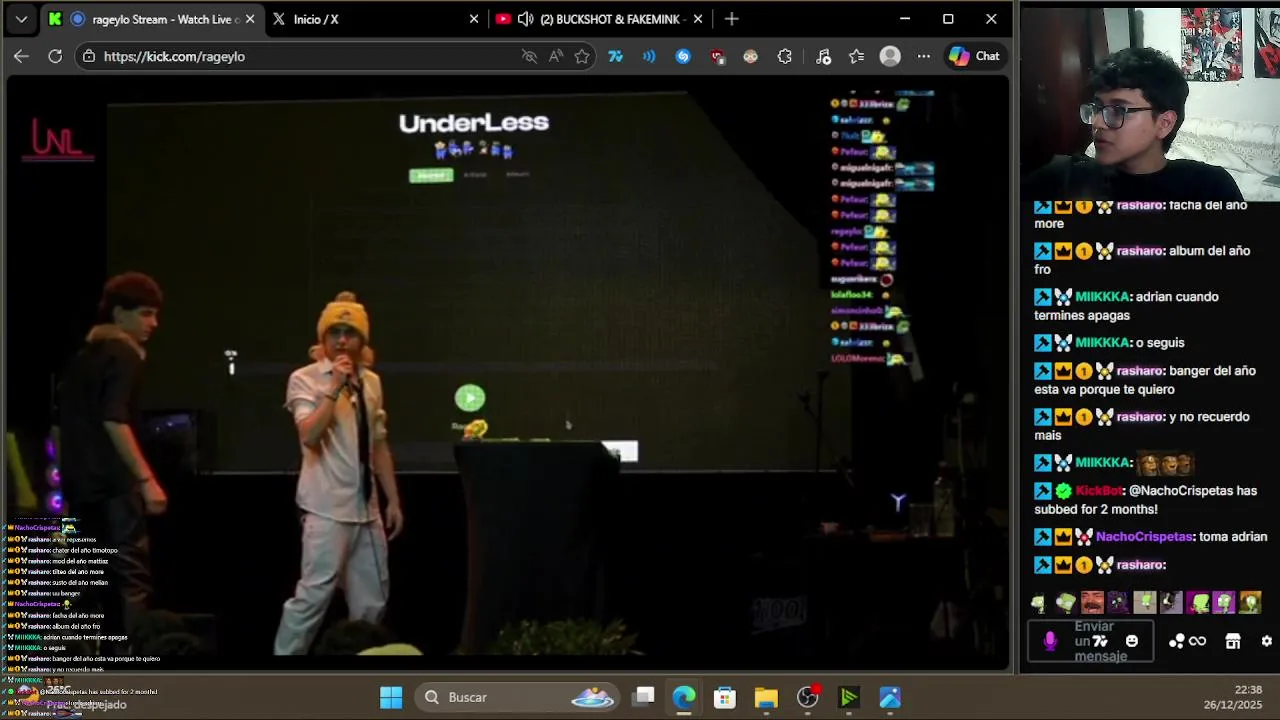
Task: Open the browser Extensions puzzle icon
Action: [x=784, y=56]
